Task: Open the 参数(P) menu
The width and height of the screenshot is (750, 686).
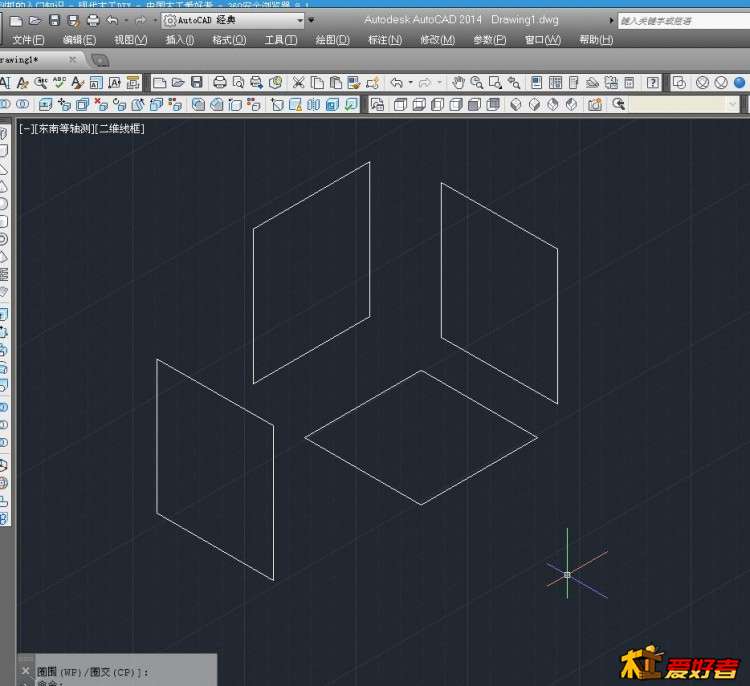Action: (x=489, y=40)
